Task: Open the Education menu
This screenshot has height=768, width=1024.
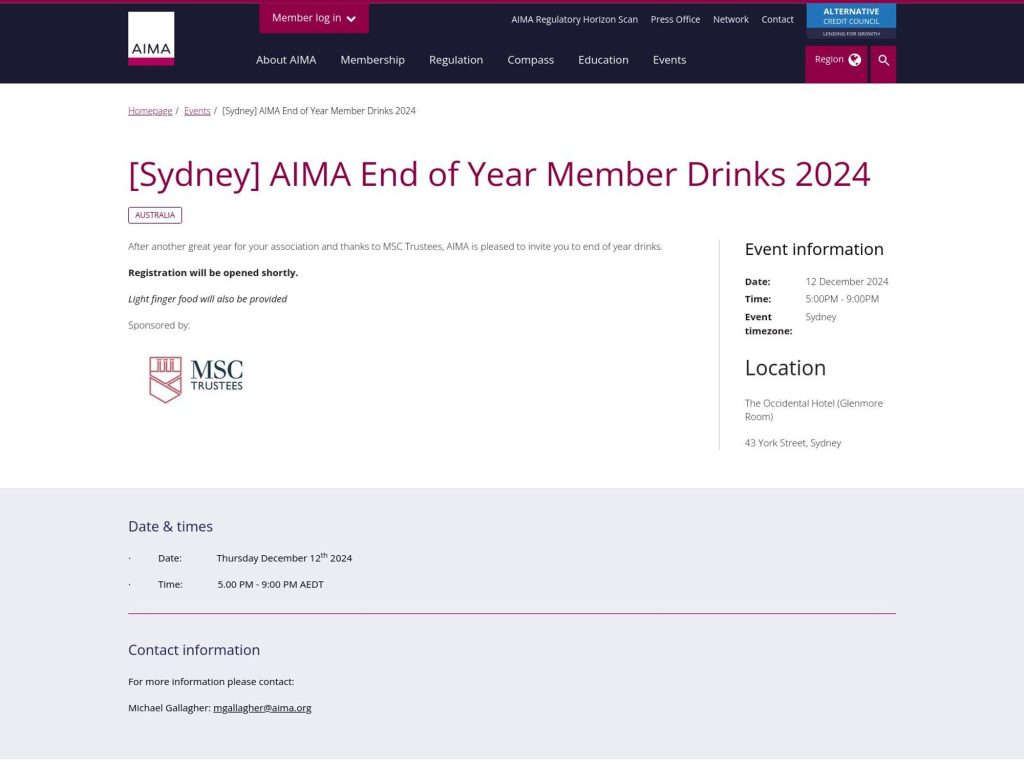Action: pyautogui.click(x=603, y=60)
